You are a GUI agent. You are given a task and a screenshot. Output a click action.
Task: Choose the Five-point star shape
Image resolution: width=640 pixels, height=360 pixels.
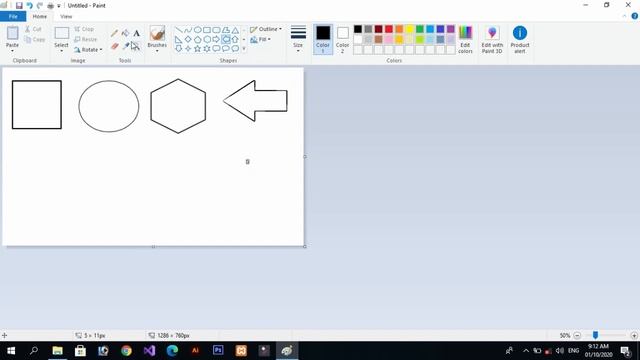[x=198, y=49]
